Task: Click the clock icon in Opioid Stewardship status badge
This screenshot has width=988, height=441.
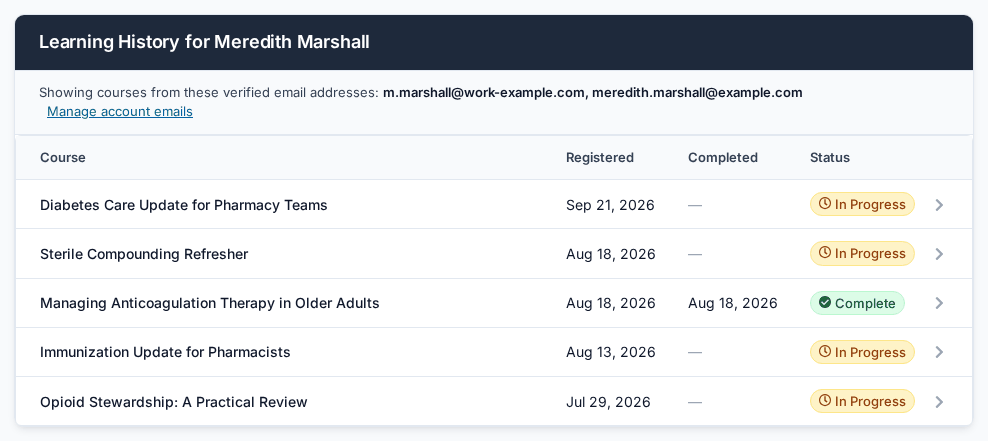Action: (x=825, y=401)
